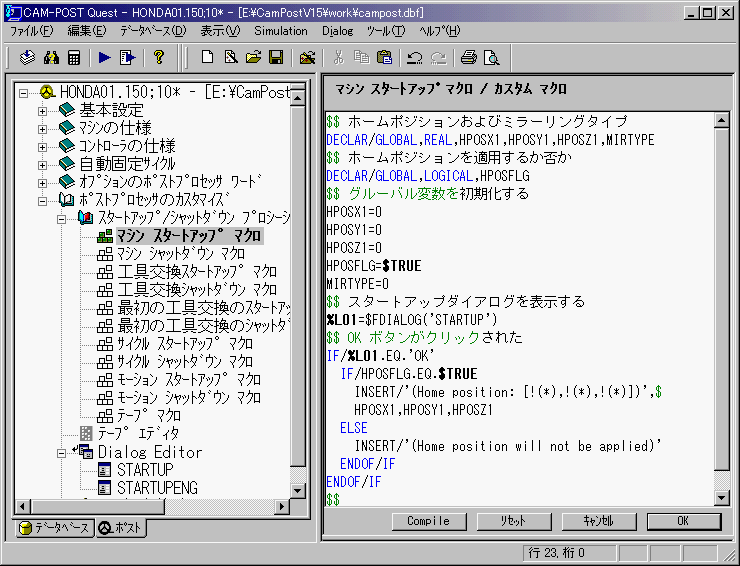Select モーション シャットダウン マクロ tree item
740x566 pixels.
tap(188, 397)
